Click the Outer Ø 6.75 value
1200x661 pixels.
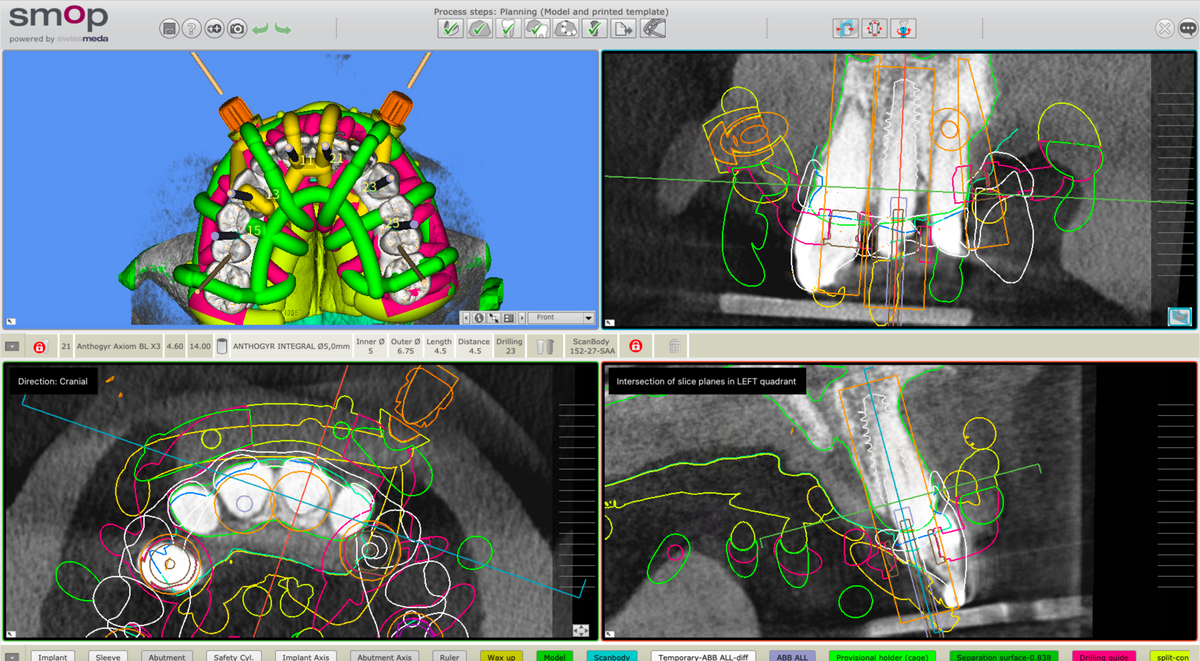[x=405, y=347]
